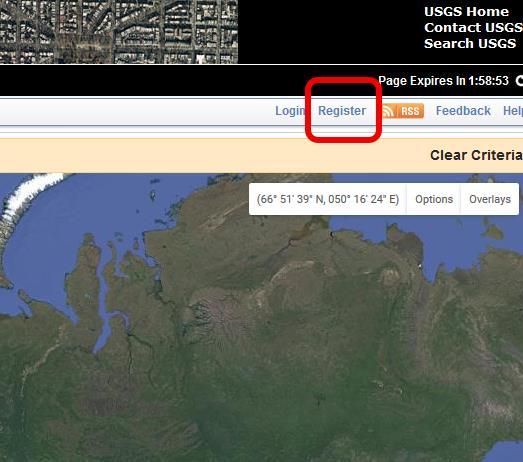Click the coordinates readout on the map
The width and height of the screenshot is (523, 462).
pyautogui.click(x=328, y=199)
